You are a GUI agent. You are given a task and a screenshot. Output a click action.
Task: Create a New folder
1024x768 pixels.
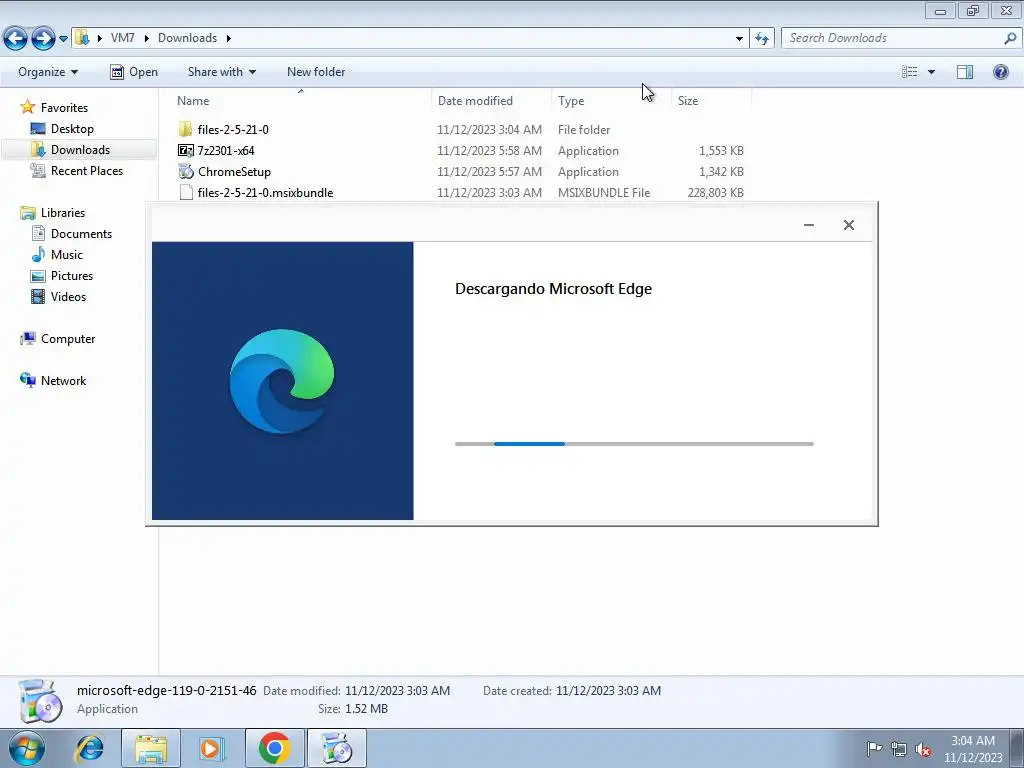pyautogui.click(x=316, y=72)
